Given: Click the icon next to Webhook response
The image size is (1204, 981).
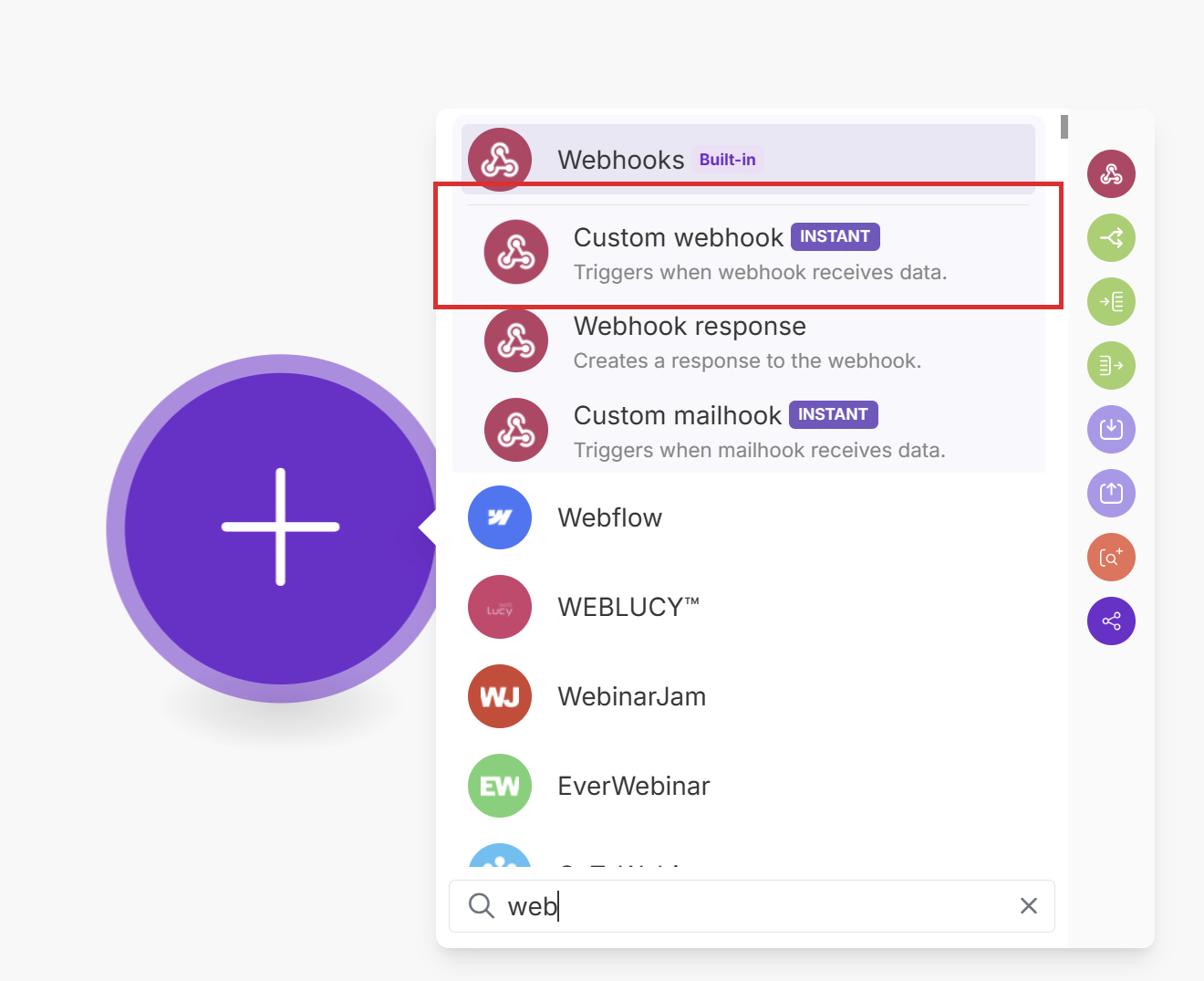Looking at the screenshot, I should click(x=516, y=341).
